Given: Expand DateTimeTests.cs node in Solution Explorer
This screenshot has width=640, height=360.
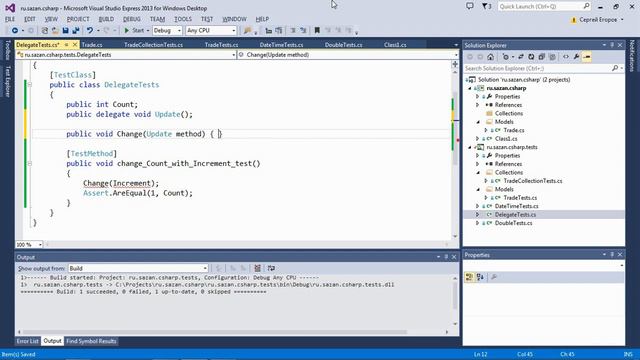Looking at the screenshot, I should pos(478,206).
